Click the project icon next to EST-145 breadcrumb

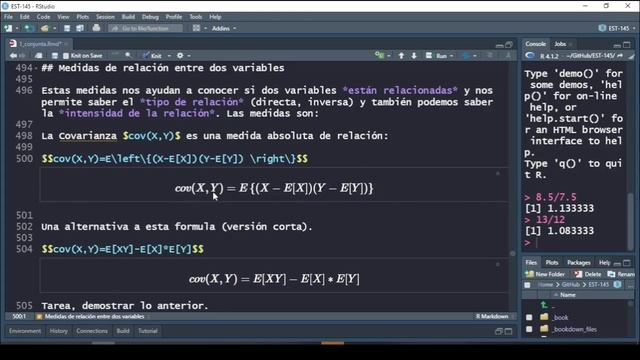coord(617,284)
